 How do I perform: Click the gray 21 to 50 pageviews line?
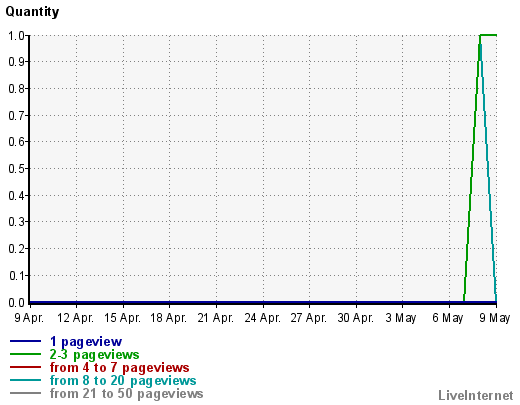point(25,393)
